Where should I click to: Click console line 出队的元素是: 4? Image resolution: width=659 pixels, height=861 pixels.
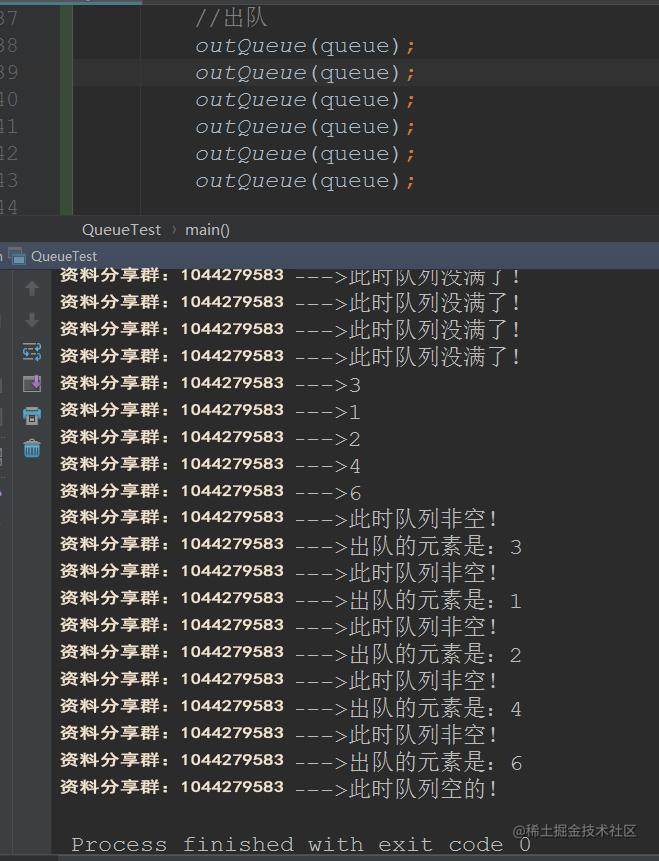coord(291,707)
